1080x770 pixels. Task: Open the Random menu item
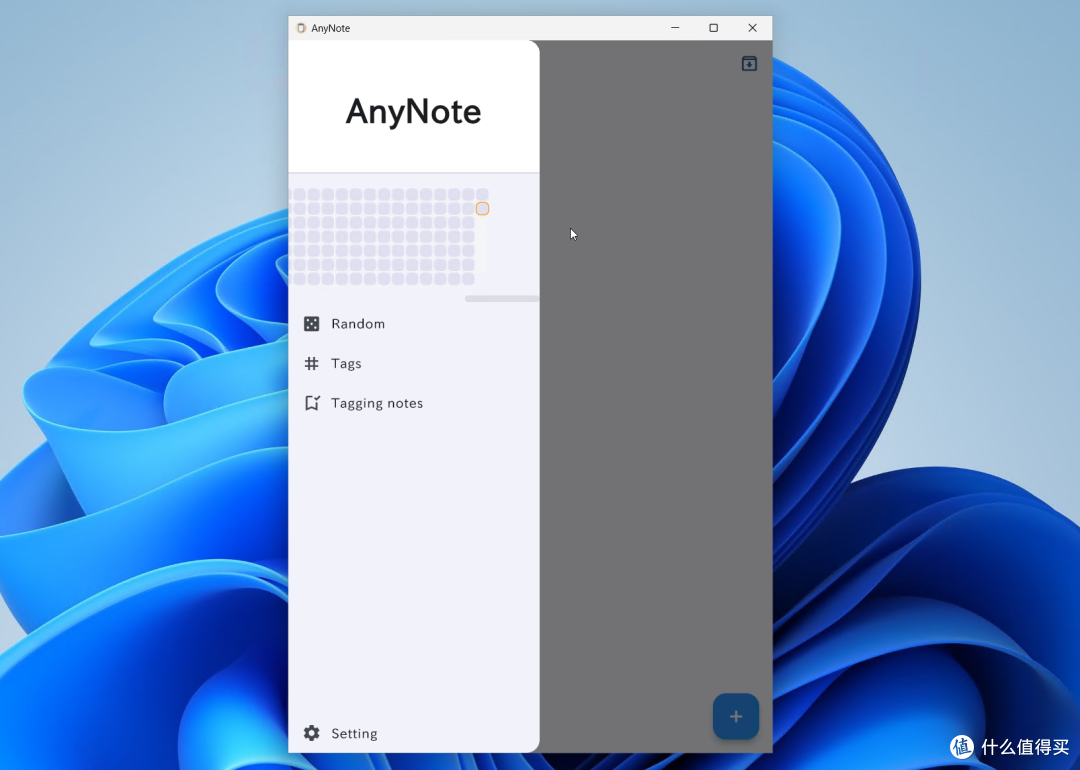click(413, 324)
